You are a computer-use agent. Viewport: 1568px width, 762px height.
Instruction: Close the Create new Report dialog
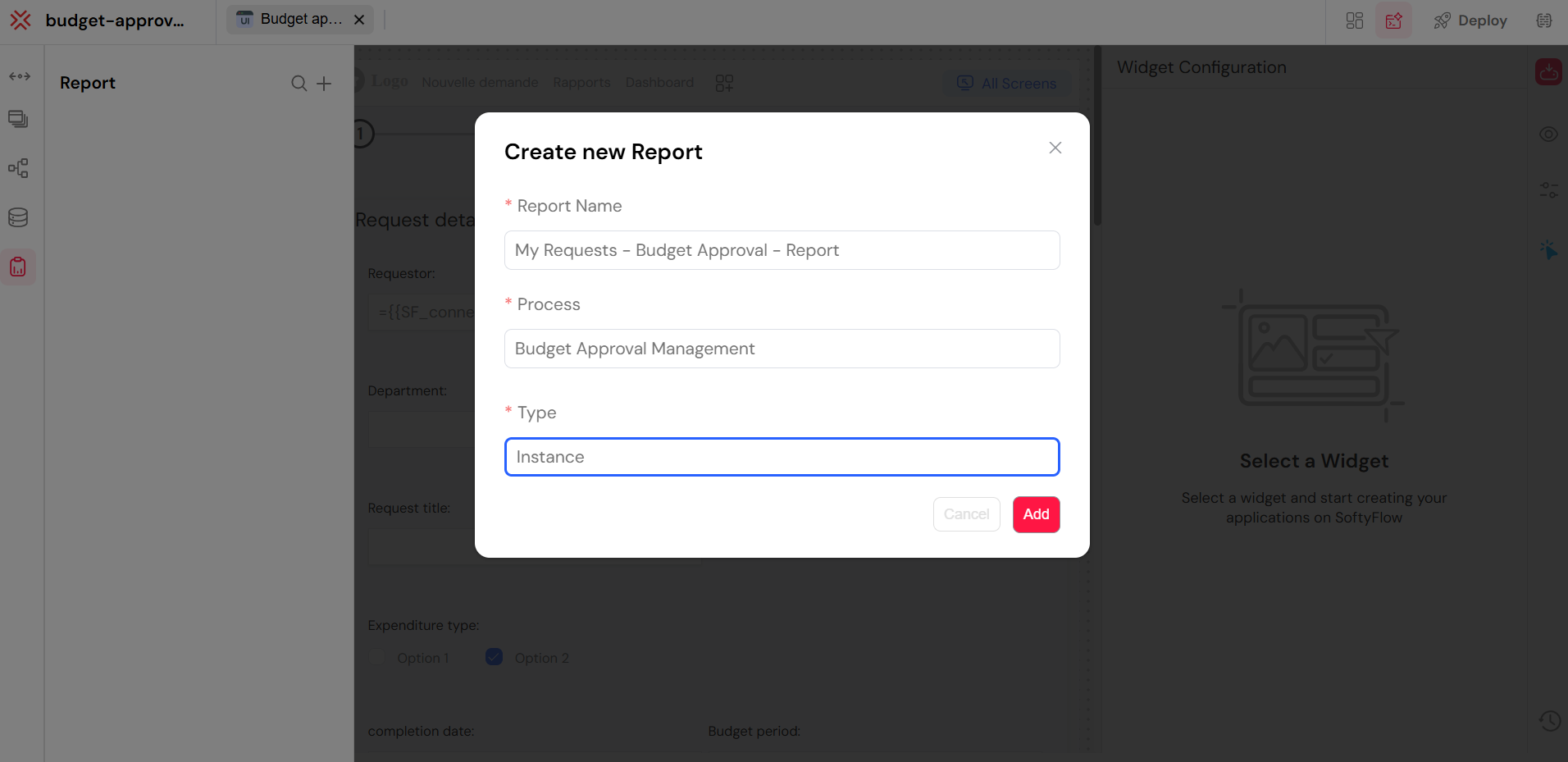1055,148
